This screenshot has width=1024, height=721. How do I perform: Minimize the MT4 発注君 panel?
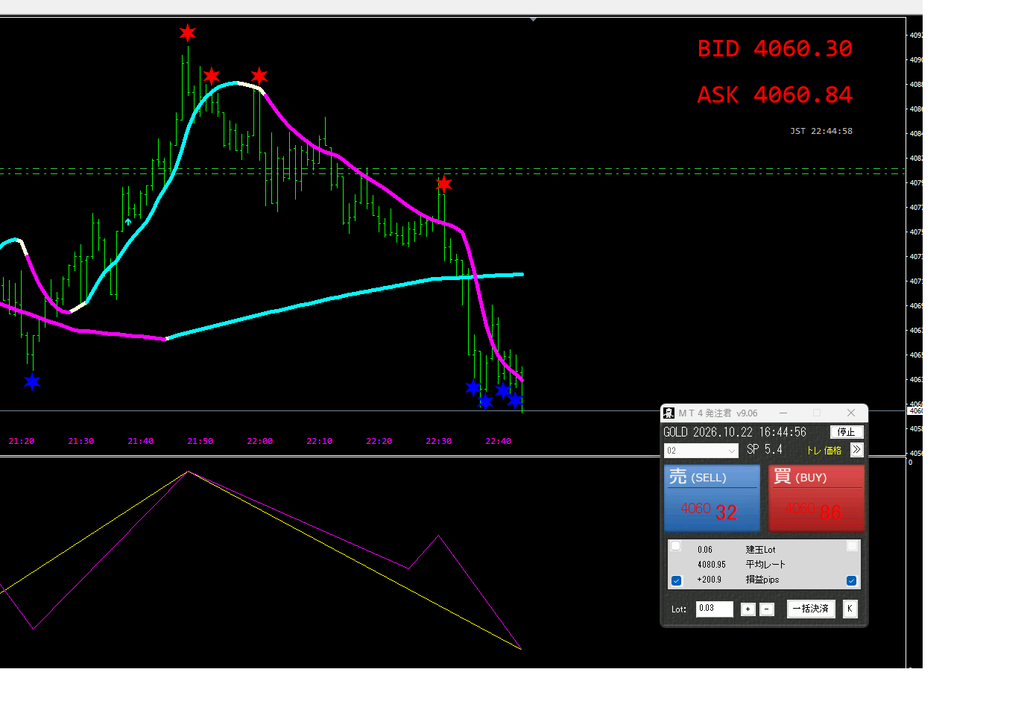click(x=783, y=413)
